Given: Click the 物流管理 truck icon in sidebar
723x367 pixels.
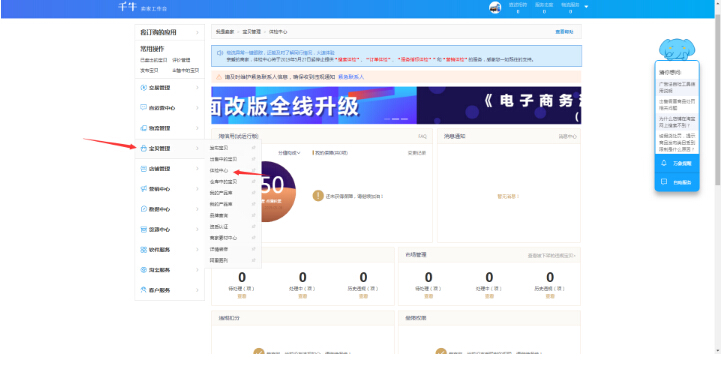Looking at the screenshot, I should (x=143, y=128).
